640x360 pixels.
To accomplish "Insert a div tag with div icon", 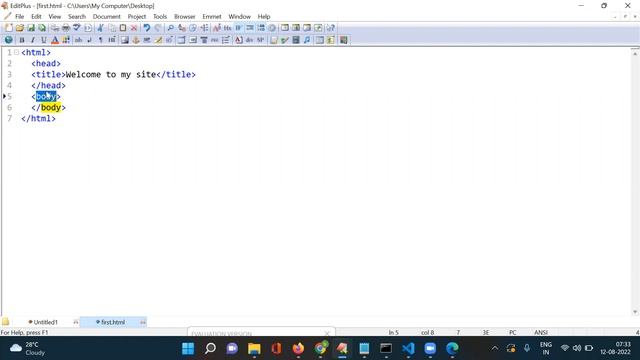I will 249,40.
